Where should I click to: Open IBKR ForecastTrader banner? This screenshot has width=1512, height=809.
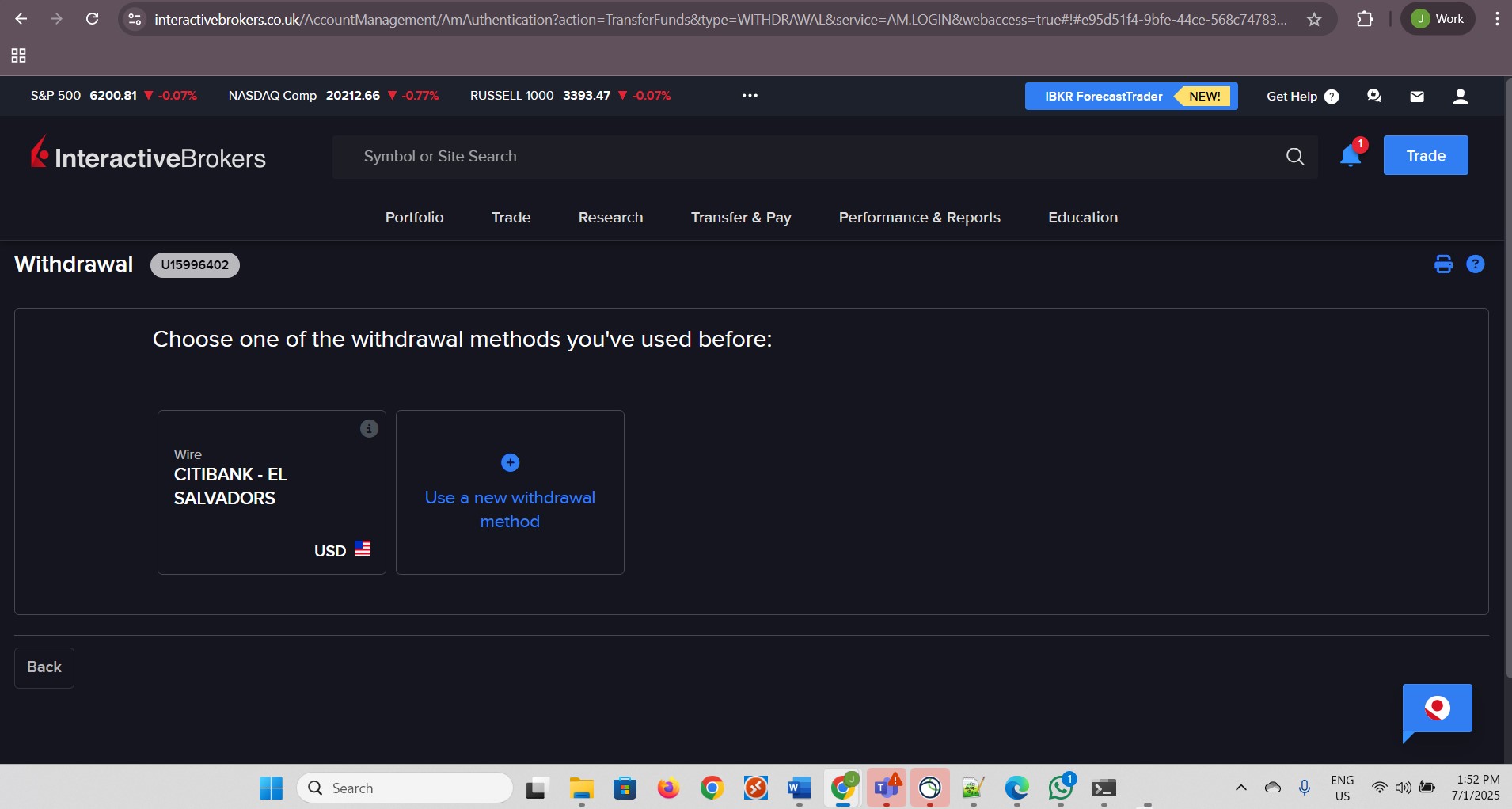(1130, 97)
